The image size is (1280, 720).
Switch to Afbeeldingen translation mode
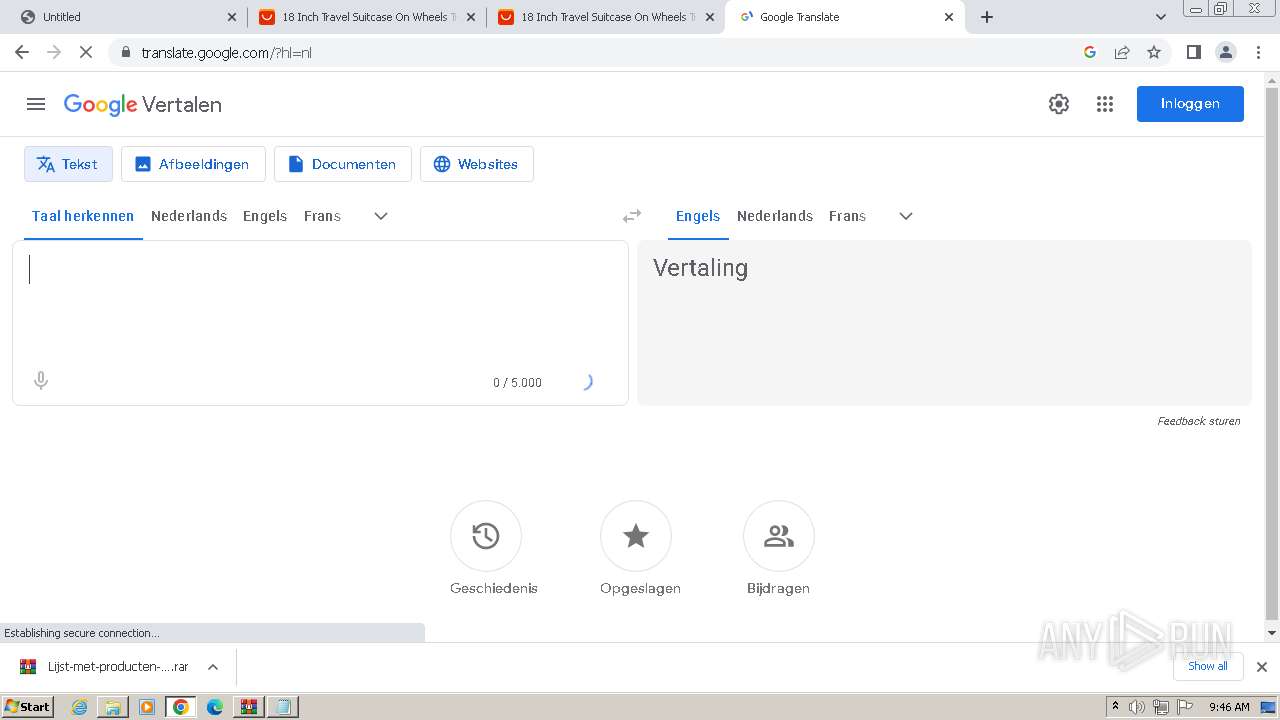pyautogui.click(x=193, y=164)
